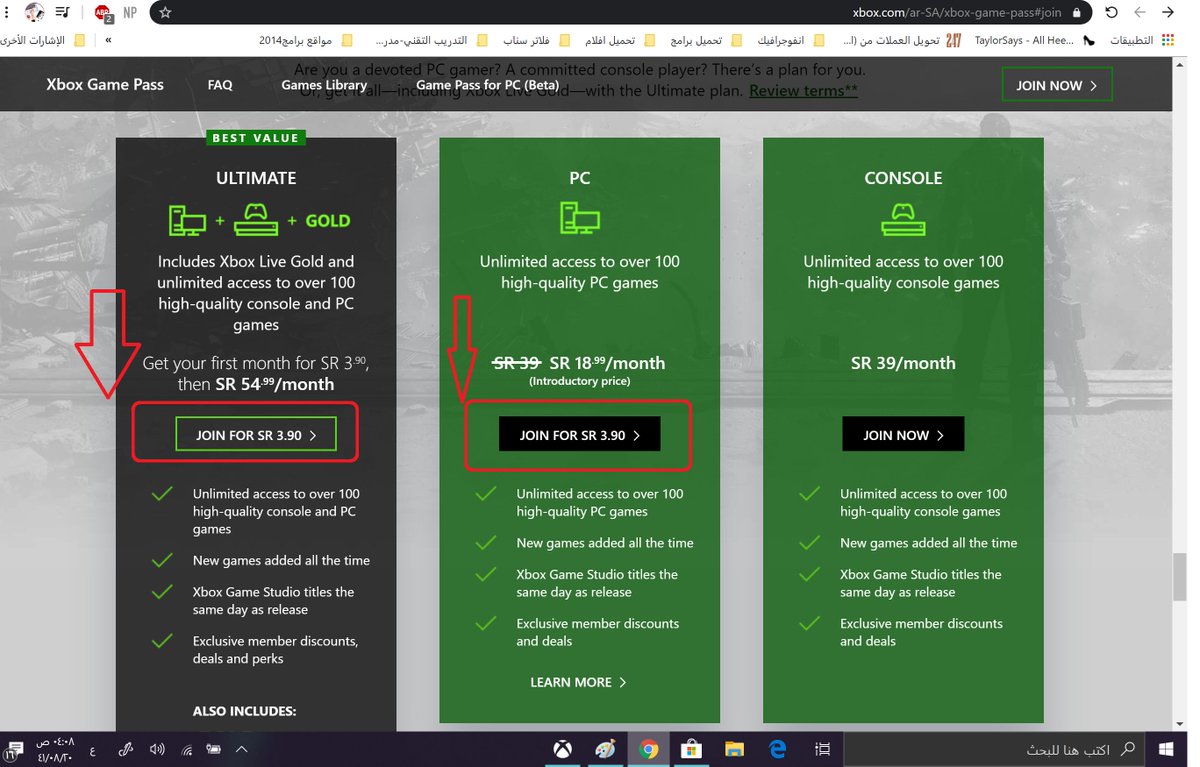Open Microsoft Store from the taskbar
Viewport: 1200px width, 767px height.
691,749
